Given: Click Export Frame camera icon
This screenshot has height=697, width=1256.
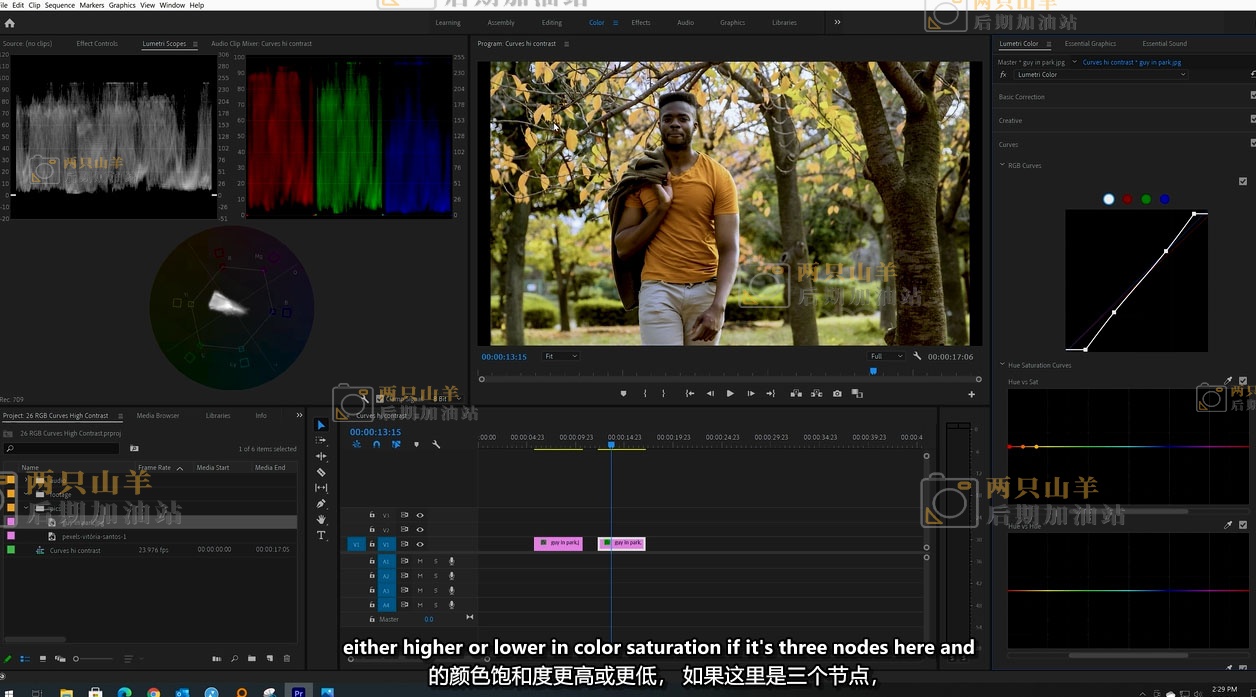Looking at the screenshot, I should [837, 394].
